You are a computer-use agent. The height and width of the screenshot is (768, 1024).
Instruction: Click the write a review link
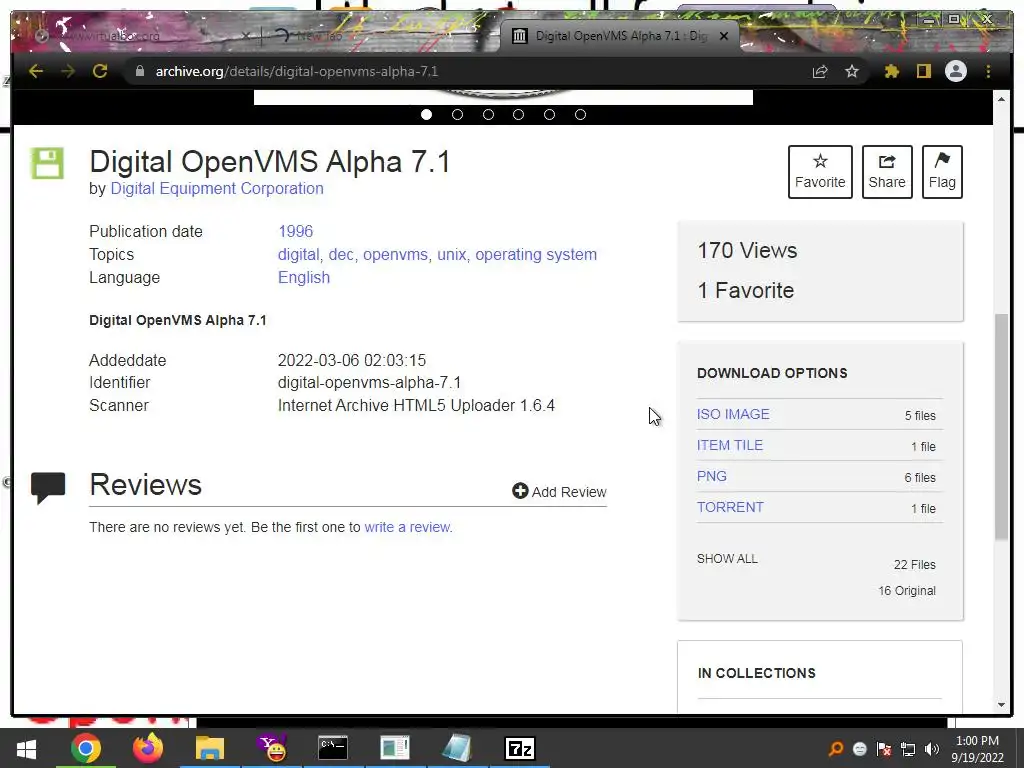[408, 527]
